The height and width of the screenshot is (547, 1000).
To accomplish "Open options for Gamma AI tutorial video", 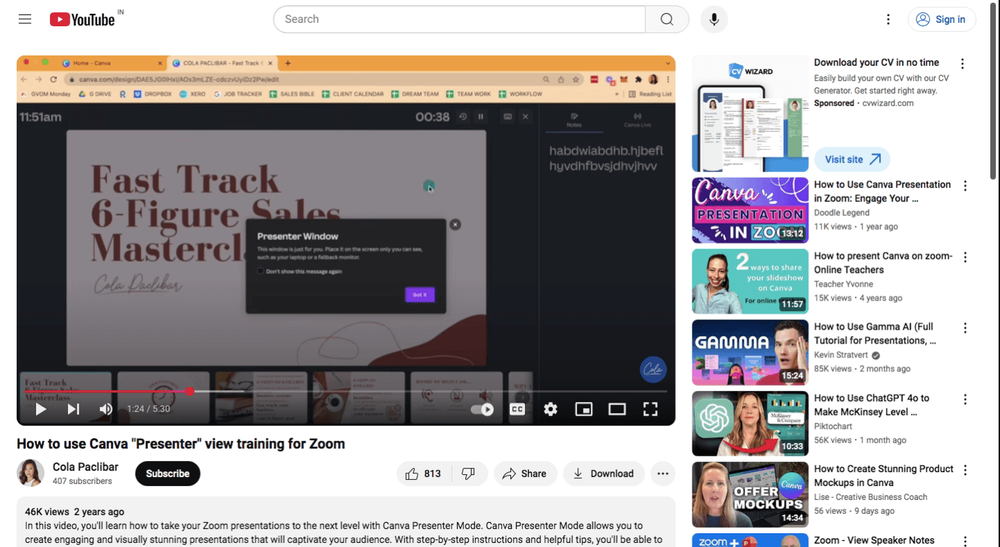I will [965, 328].
